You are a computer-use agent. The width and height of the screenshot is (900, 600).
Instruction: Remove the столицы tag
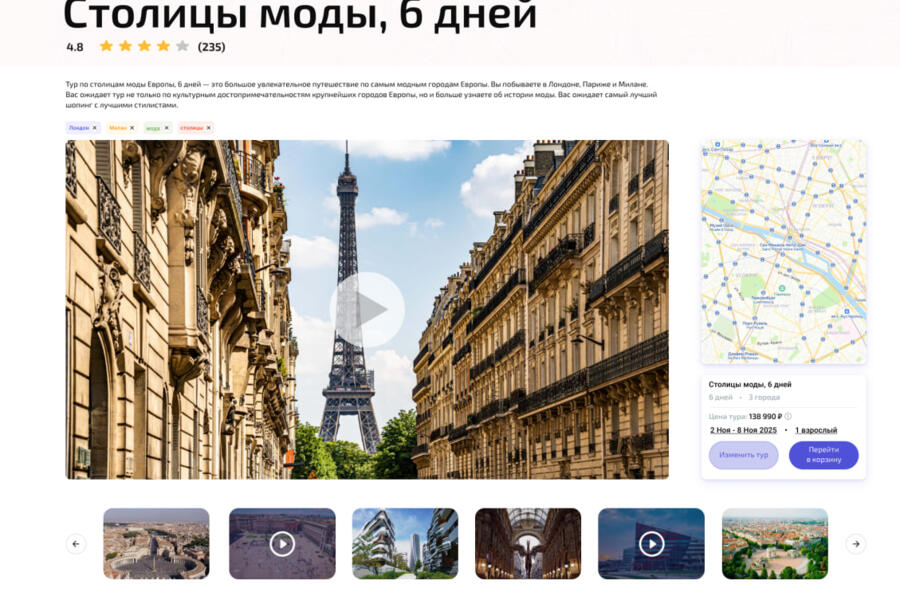208,128
